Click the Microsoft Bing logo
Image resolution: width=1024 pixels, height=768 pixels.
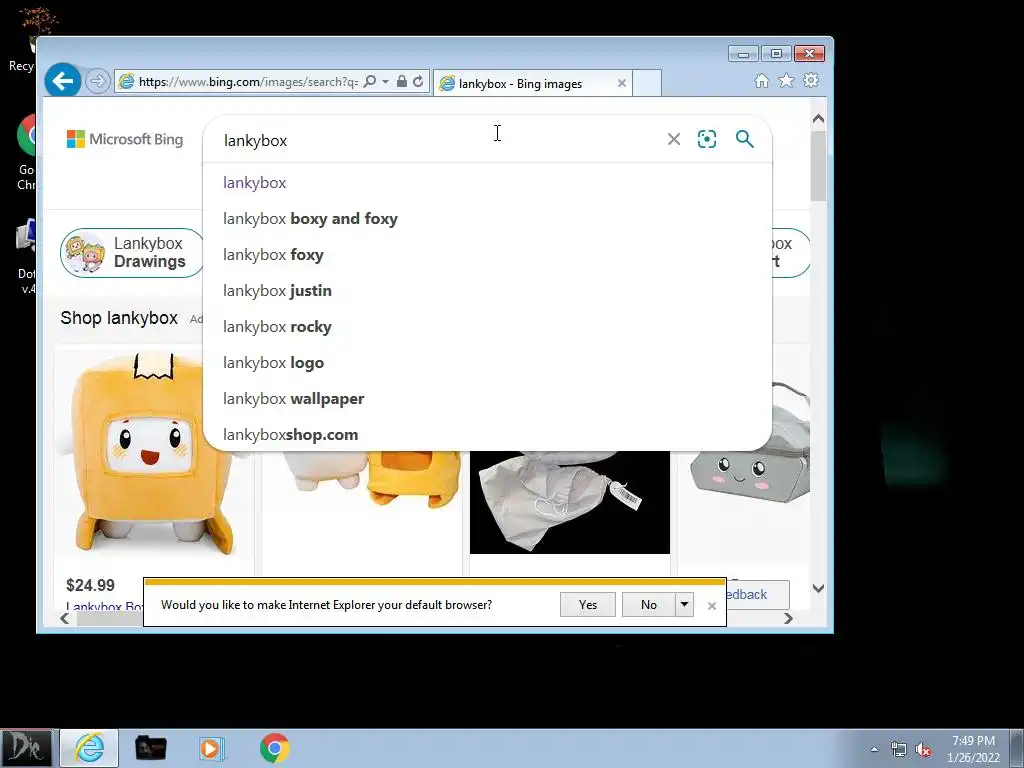coord(125,139)
